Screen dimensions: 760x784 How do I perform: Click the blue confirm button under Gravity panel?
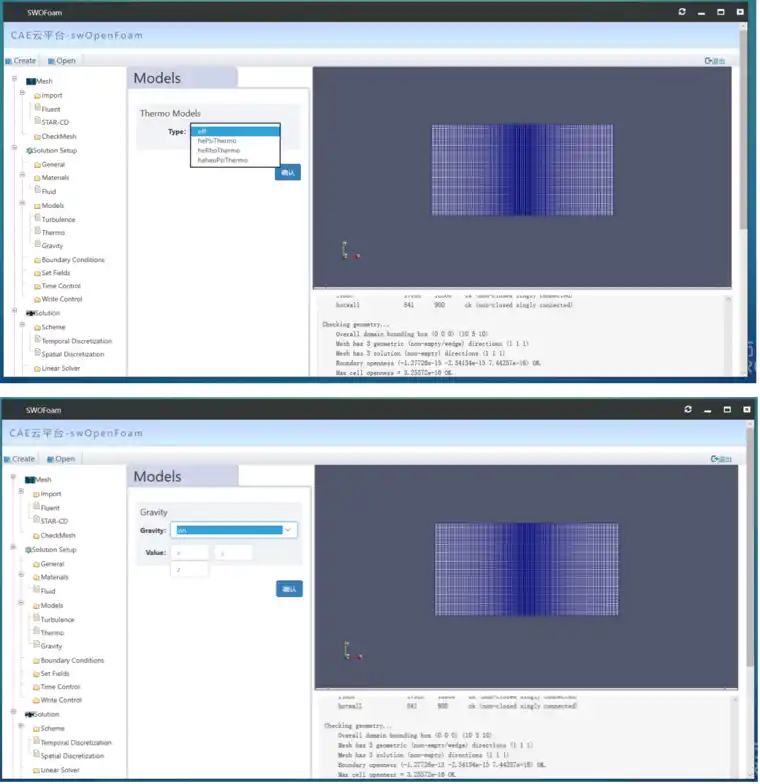pyautogui.click(x=289, y=589)
